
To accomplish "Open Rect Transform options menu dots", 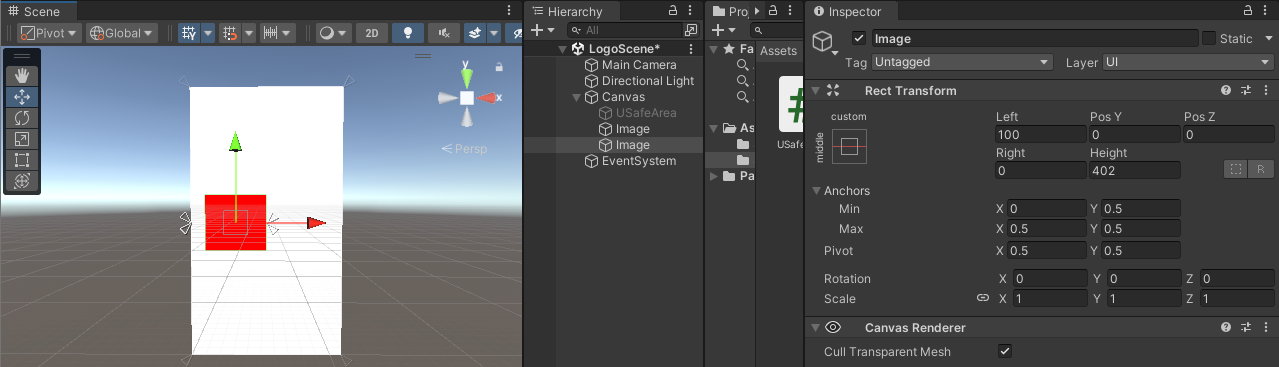I will click(1267, 91).
